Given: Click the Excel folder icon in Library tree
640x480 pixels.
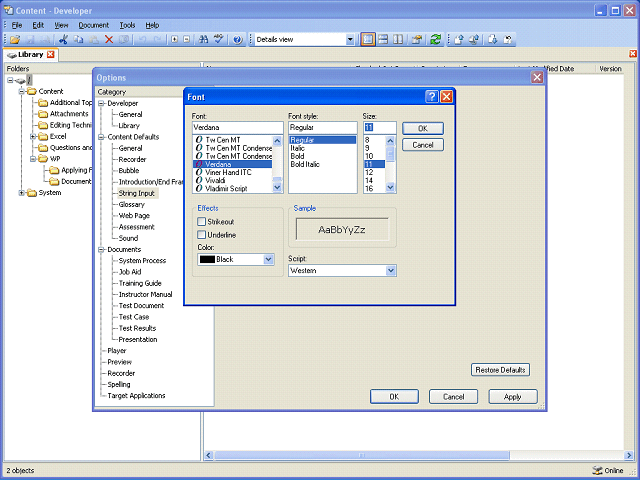Looking at the screenshot, I should pos(43,136).
